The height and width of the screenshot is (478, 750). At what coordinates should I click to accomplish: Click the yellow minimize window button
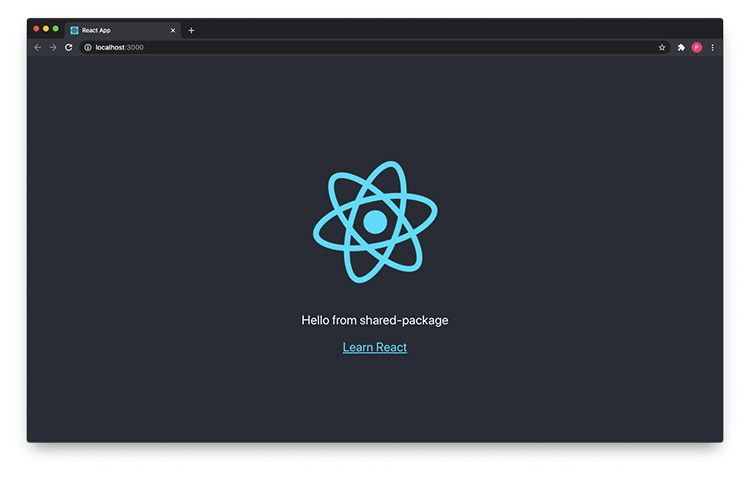pos(46,29)
